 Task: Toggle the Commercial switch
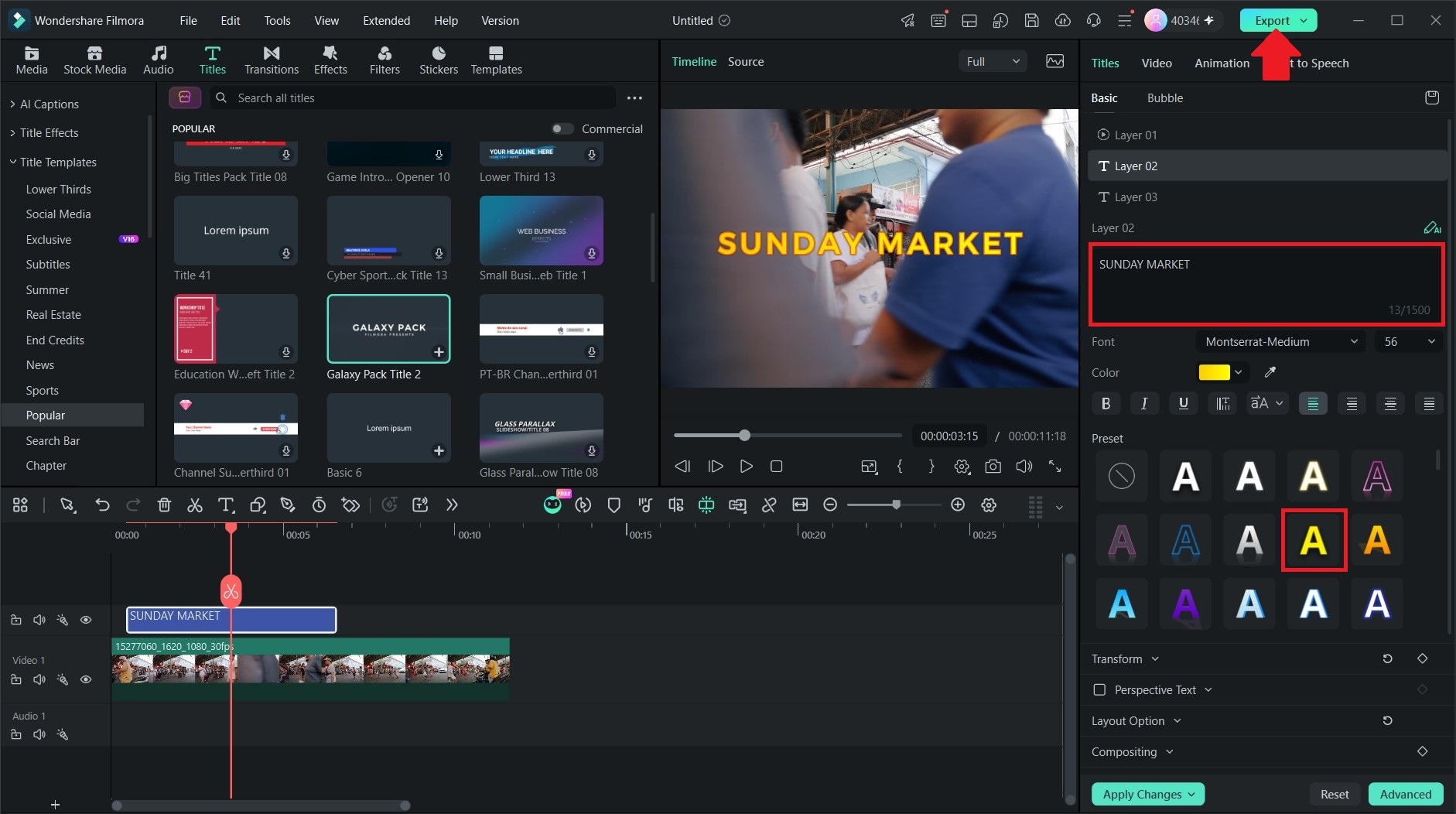[562, 128]
